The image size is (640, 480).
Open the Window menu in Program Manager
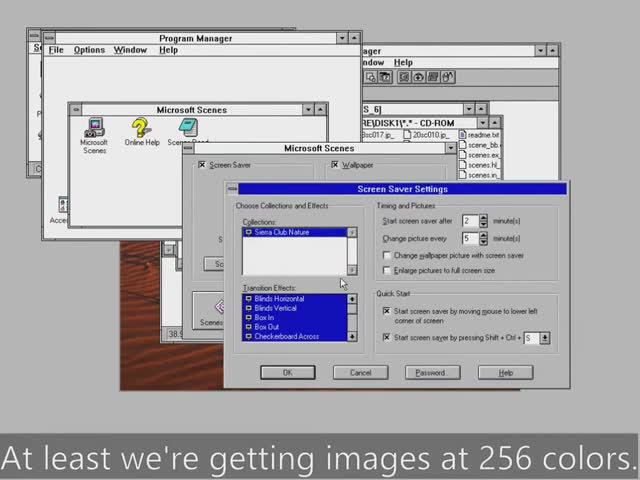130,50
